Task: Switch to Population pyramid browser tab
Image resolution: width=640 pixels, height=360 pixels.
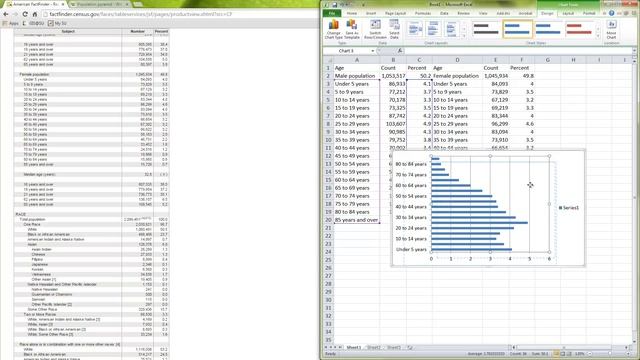Action: click(99, 4)
